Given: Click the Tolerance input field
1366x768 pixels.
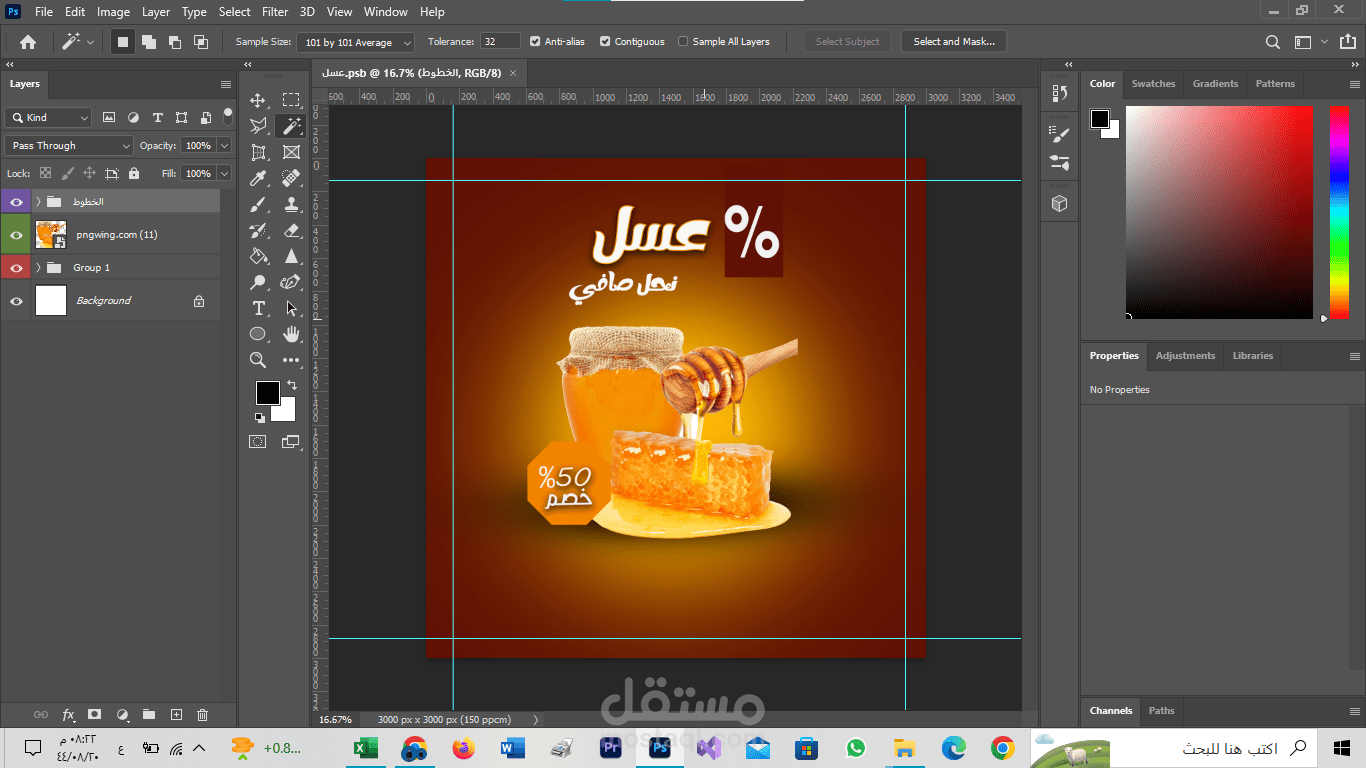Looking at the screenshot, I should 500,42.
